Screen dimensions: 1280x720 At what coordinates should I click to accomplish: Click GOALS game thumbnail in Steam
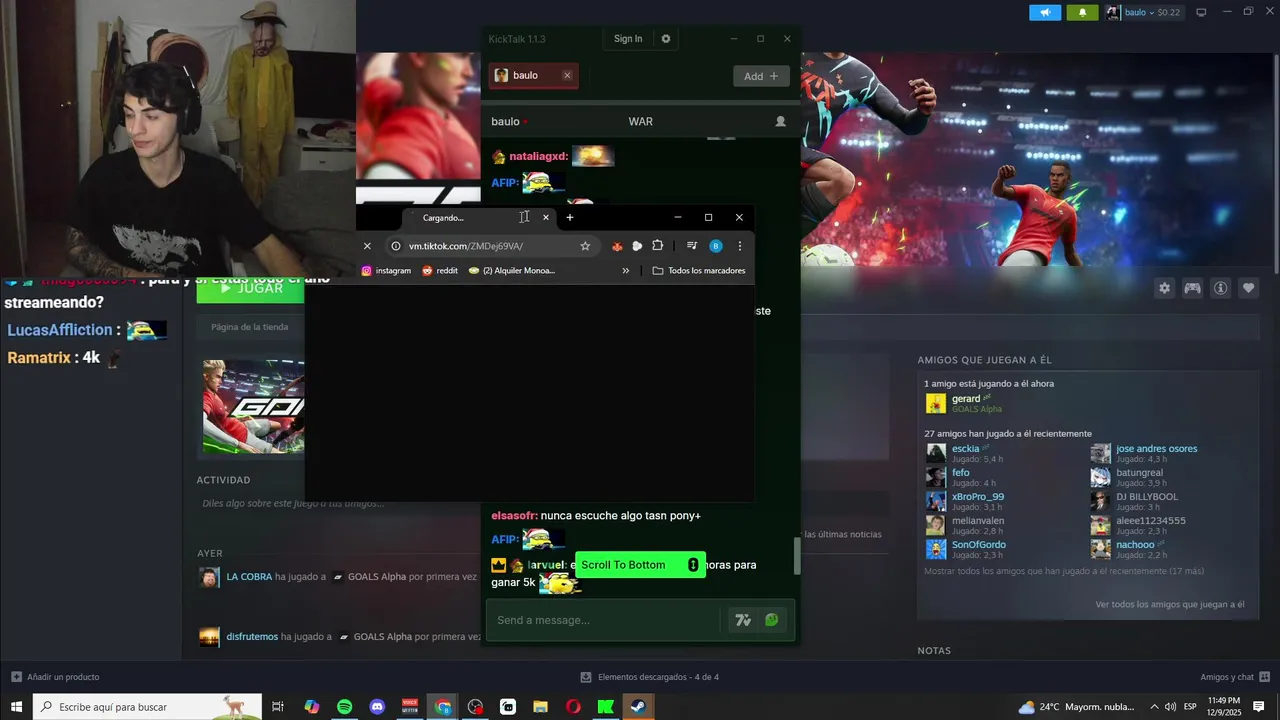pyautogui.click(x=254, y=407)
